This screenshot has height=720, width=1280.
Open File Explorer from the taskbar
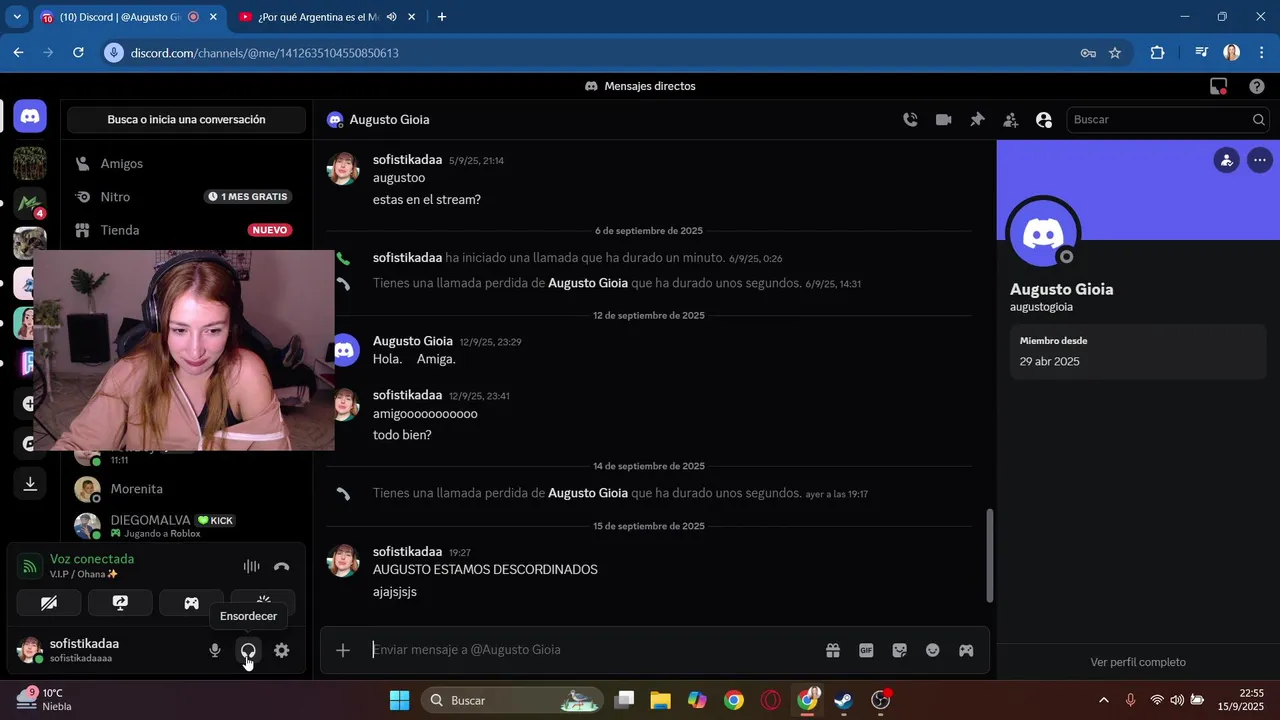pos(660,700)
